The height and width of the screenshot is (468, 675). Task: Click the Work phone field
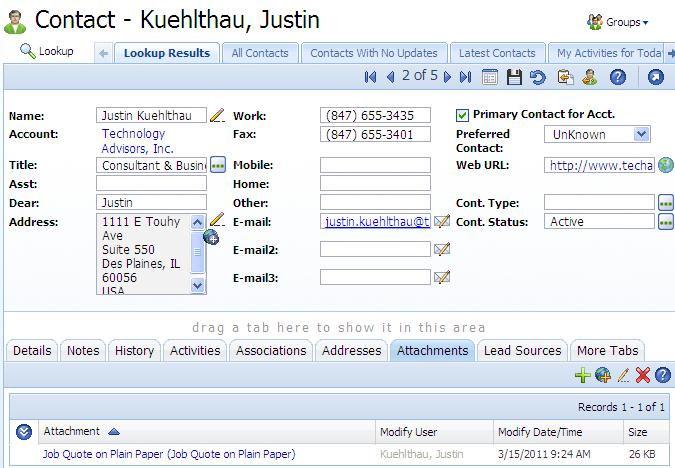click(x=375, y=115)
